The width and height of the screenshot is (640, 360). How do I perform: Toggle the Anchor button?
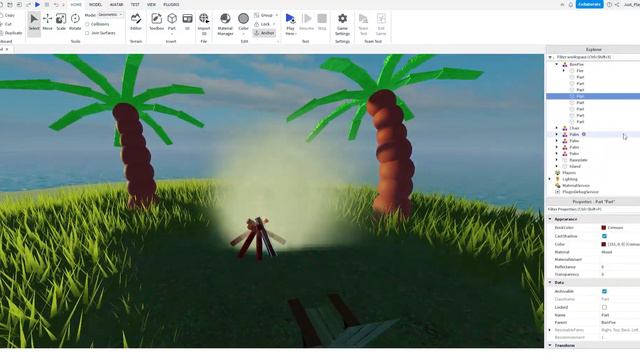click(264, 33)
